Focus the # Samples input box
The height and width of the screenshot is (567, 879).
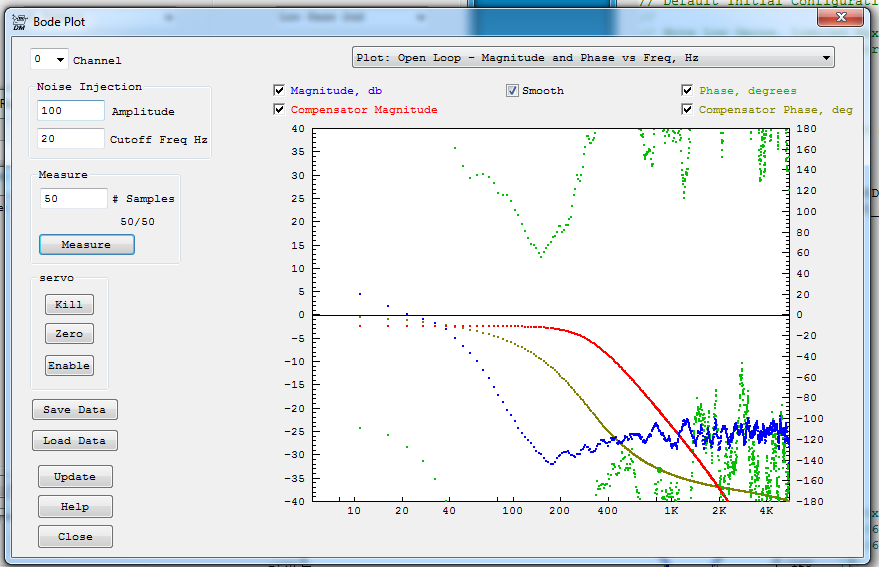click(x=73, y=199)
